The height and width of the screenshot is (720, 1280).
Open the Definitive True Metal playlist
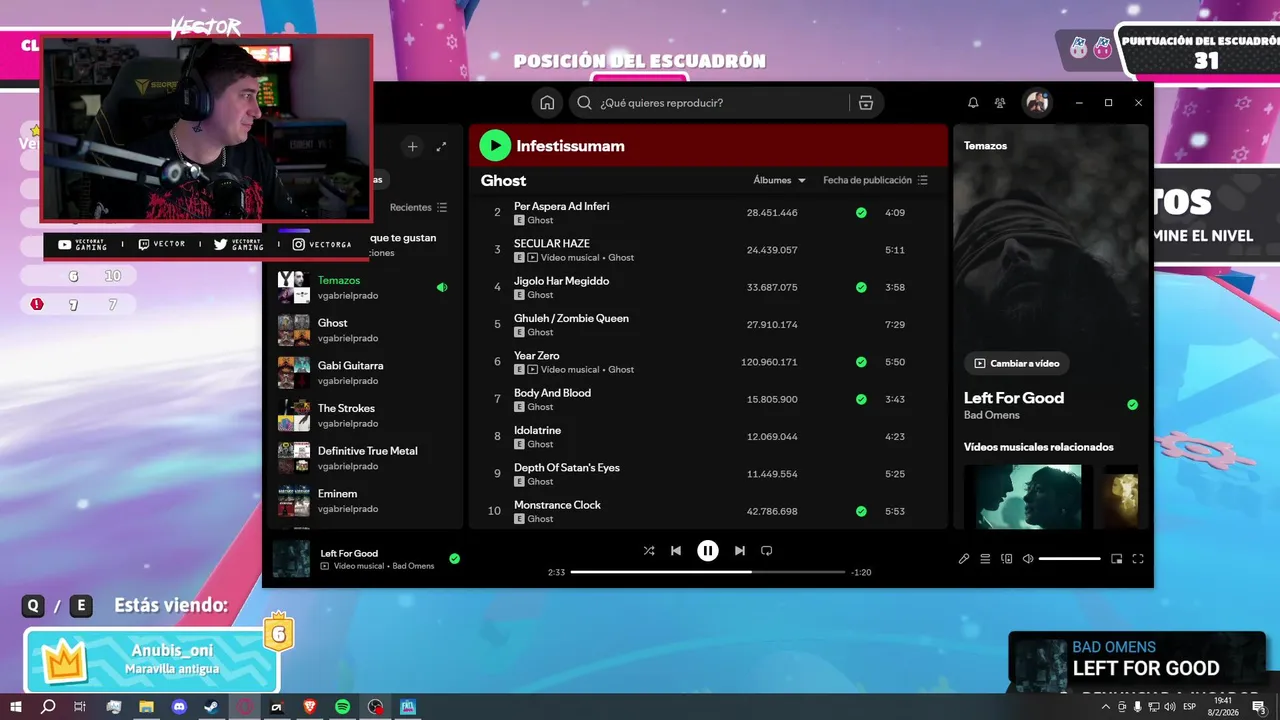pyautogui.click(x=362, y=458)
